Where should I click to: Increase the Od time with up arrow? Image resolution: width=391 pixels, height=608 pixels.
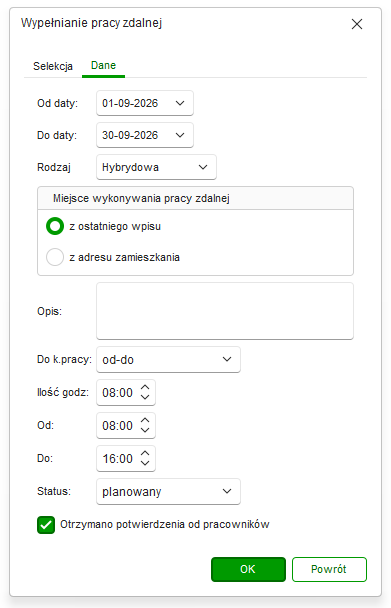click(x=145, y=421)
